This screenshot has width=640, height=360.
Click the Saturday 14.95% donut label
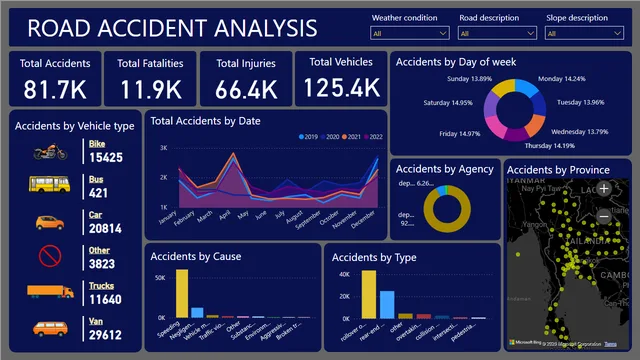[x=448, y=103]
